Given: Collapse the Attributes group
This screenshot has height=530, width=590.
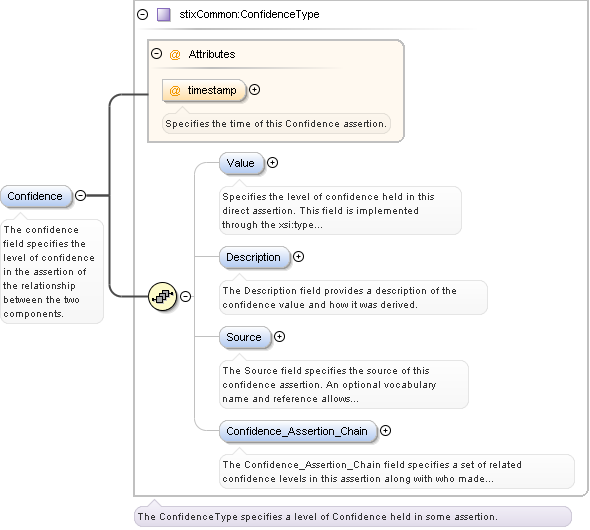Looking at the screenshot, I should pos(157,54).
